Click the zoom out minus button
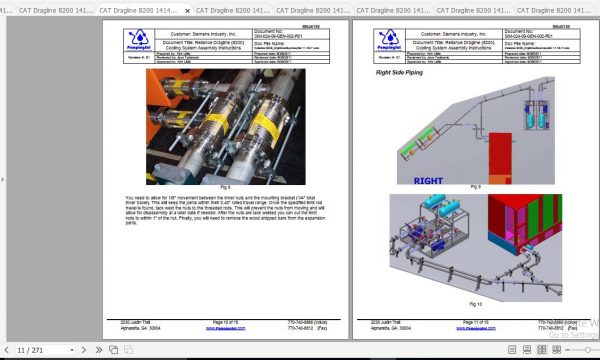This screenshot has width=600, height=360. tap(568, 350)
